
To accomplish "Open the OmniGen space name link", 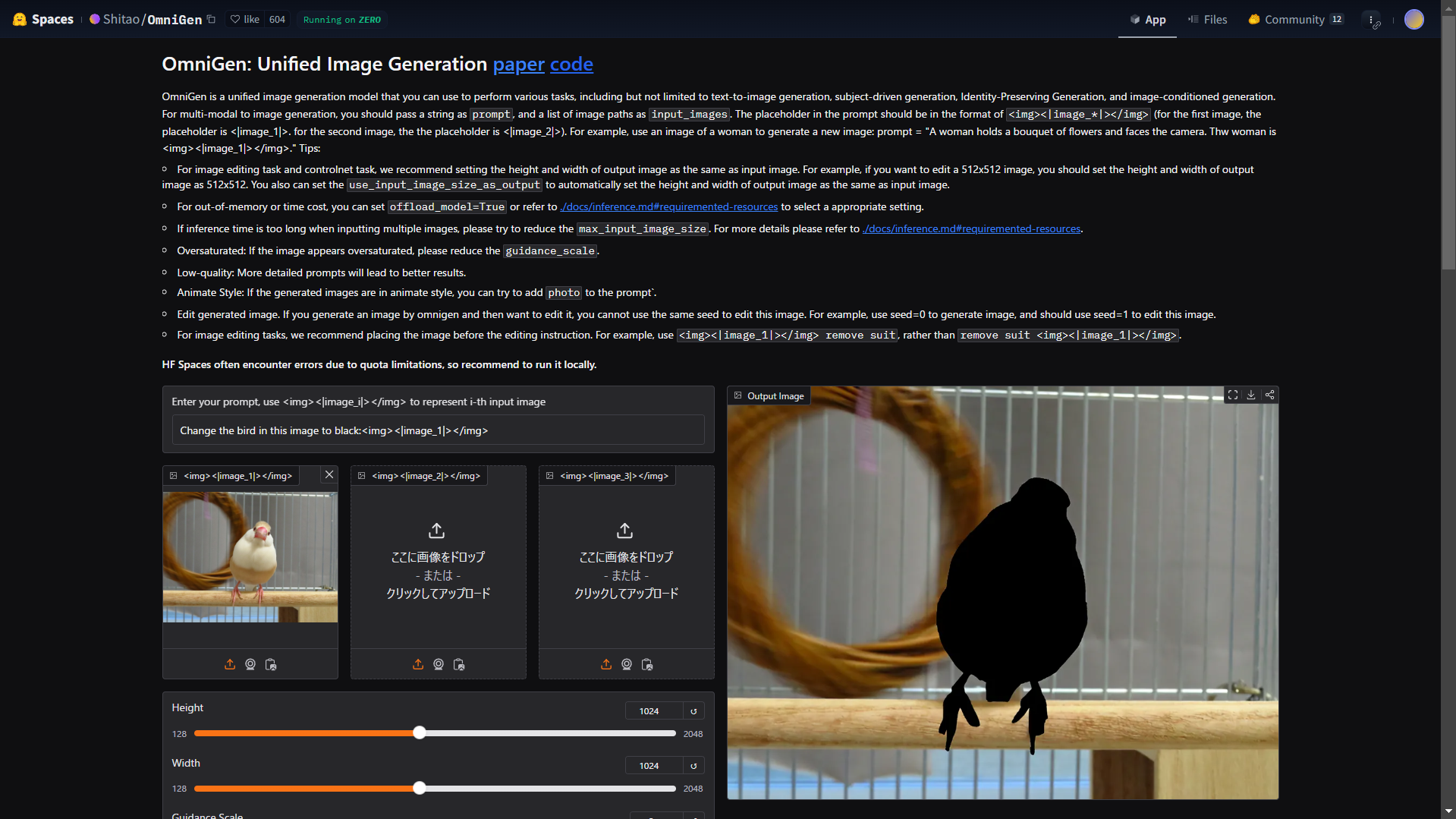I will 175,20.
